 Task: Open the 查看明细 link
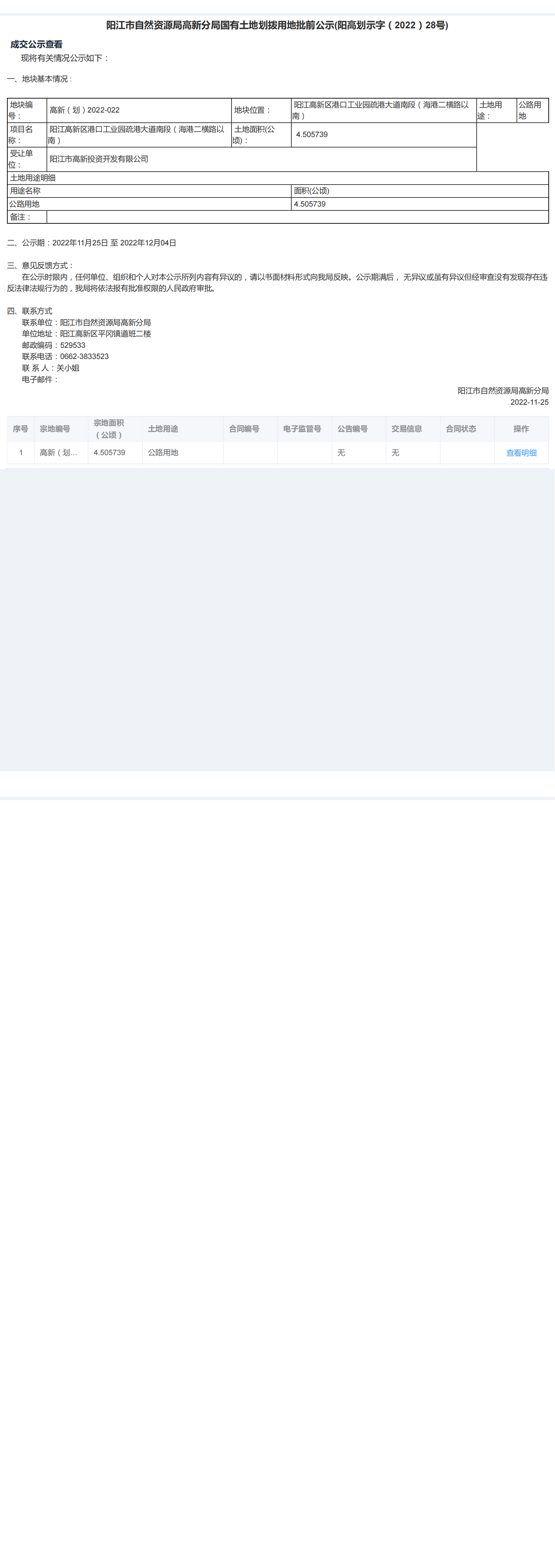pyautogui.click(x=521, y=453)
